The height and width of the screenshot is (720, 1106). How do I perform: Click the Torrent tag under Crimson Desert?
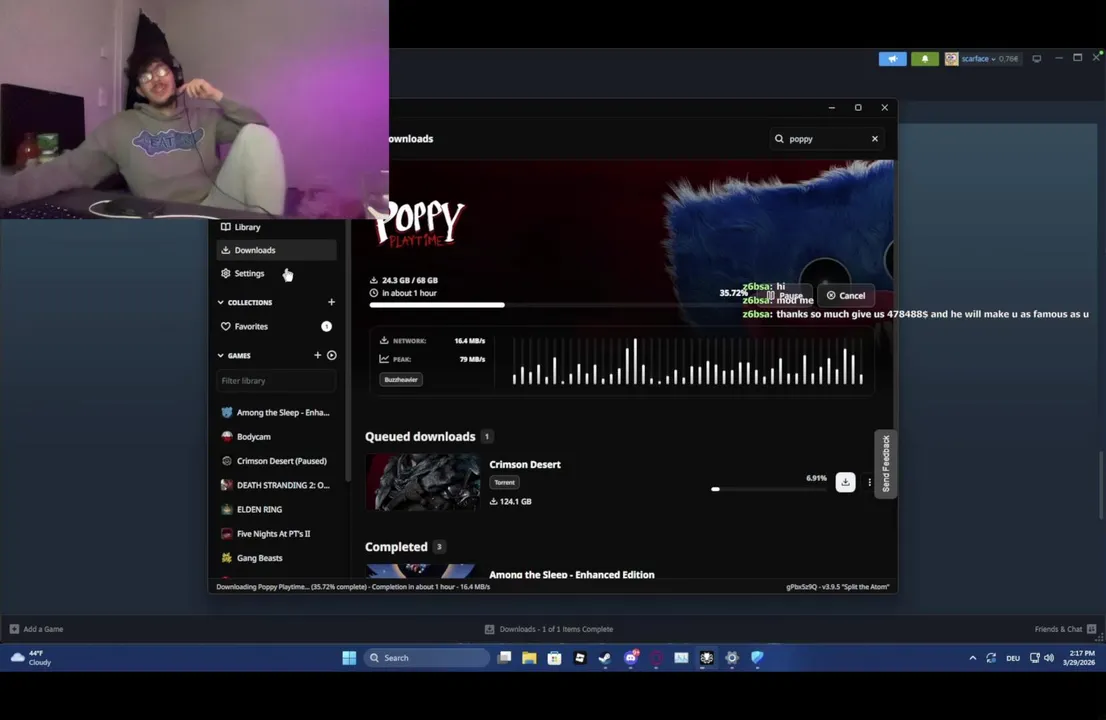(504, 482)
